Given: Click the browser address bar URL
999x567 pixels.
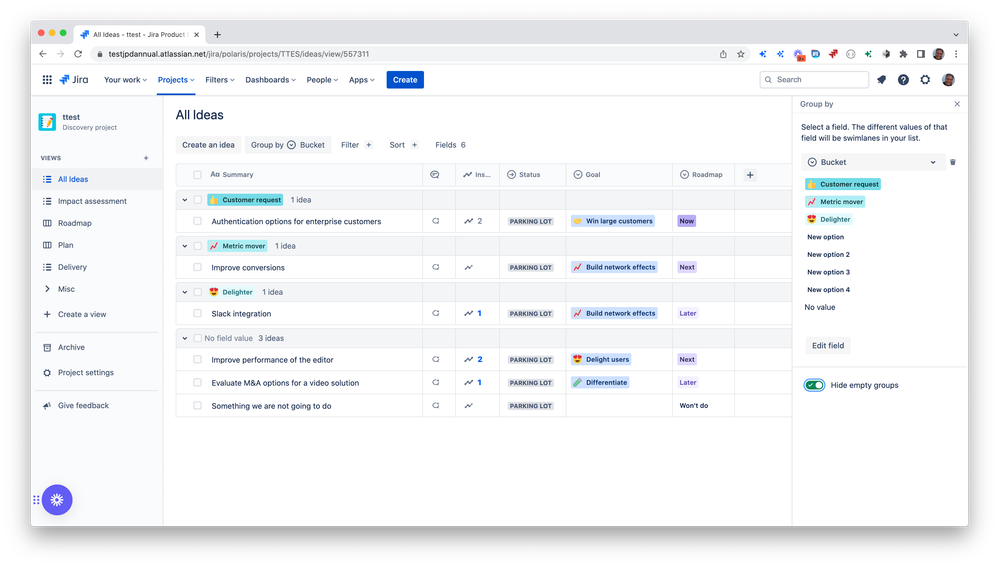Looking at the screenshot, I should 238,54.
